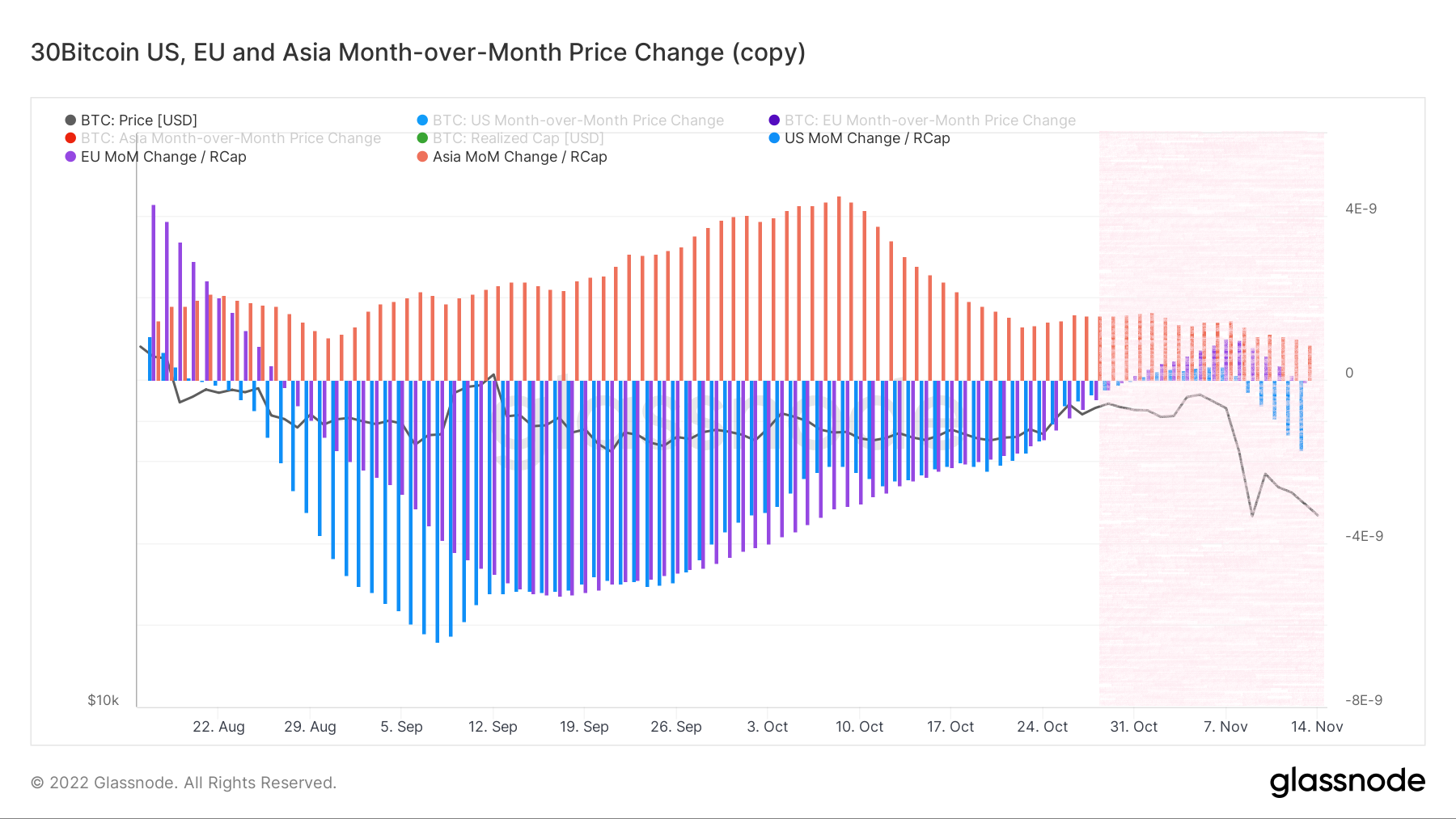The image size is (1456, 819).
Task: Click the green Realized Cap legend dot
Action: (422, 138)
